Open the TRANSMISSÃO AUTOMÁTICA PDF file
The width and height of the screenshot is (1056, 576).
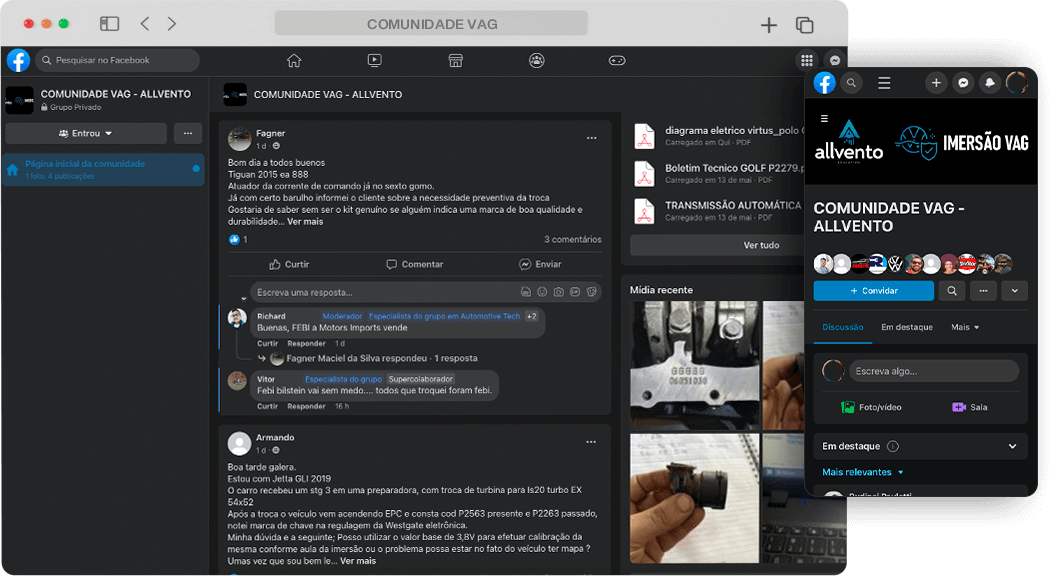tap(718, 211)
